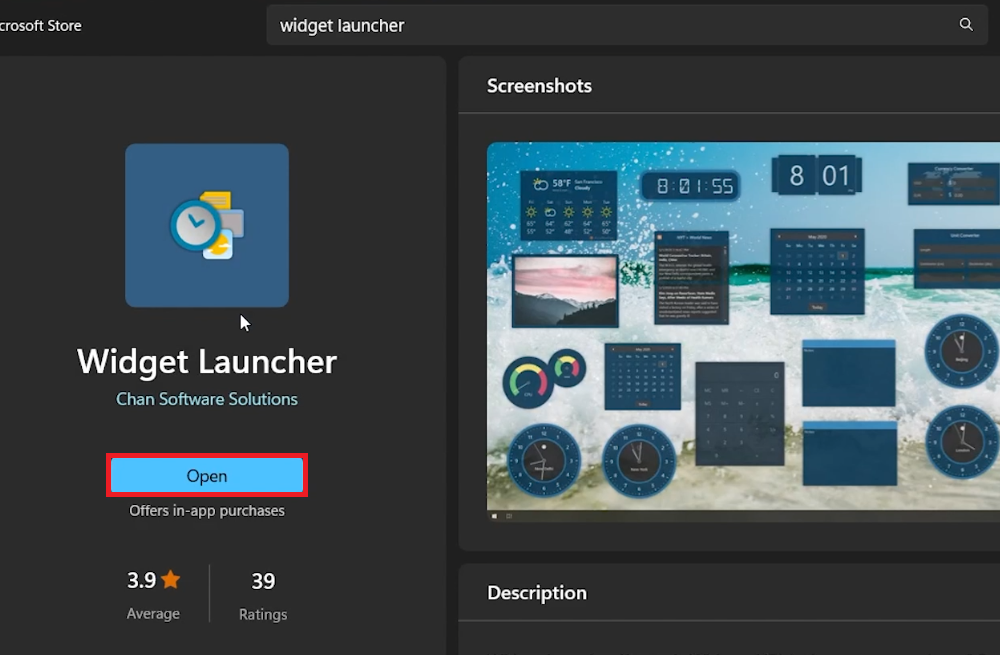This screenshot has height=655, width=1000.
Task: Click the widget launcher search field
Action: [627, 25]
